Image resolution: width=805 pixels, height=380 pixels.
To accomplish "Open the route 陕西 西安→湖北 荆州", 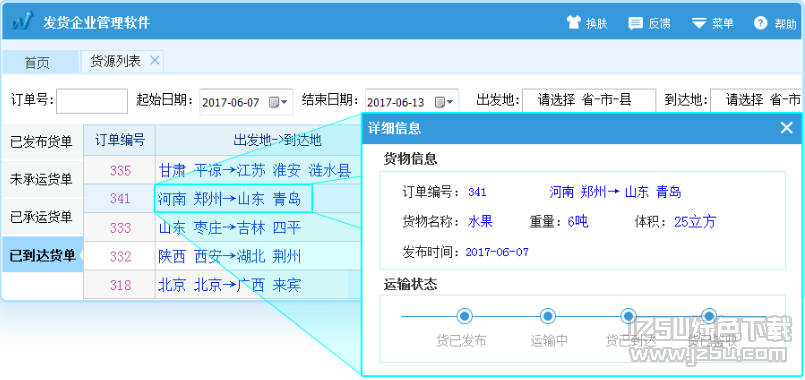I will pyautogui.click(x=229, y=256).
